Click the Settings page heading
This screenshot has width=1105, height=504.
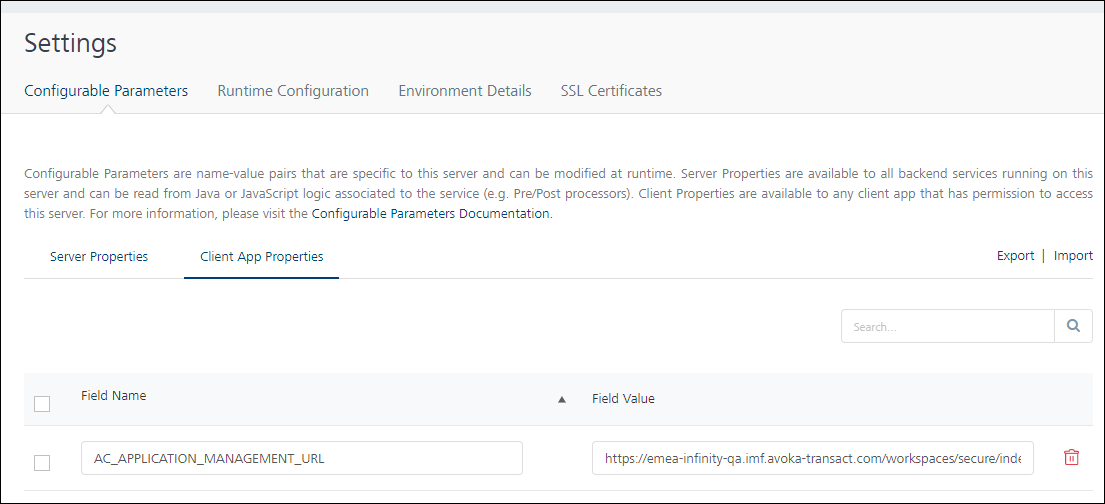(70, 43)
